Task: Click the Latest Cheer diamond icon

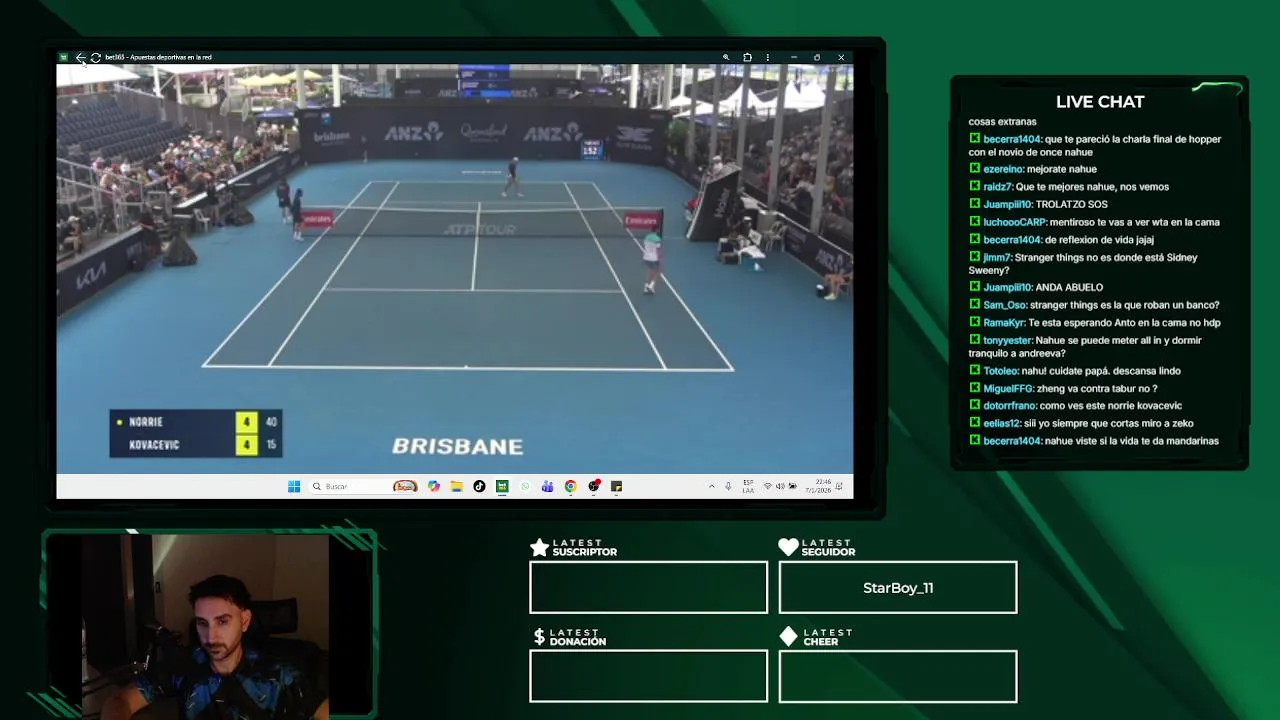Action: point(788,637)
